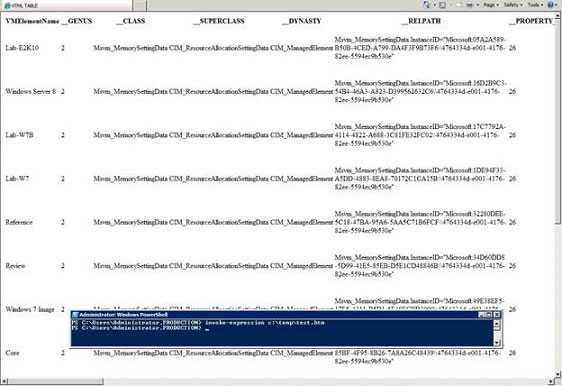Click the horizontal scrollbar left arrow
562x386 pixels.
coord(4,381)
